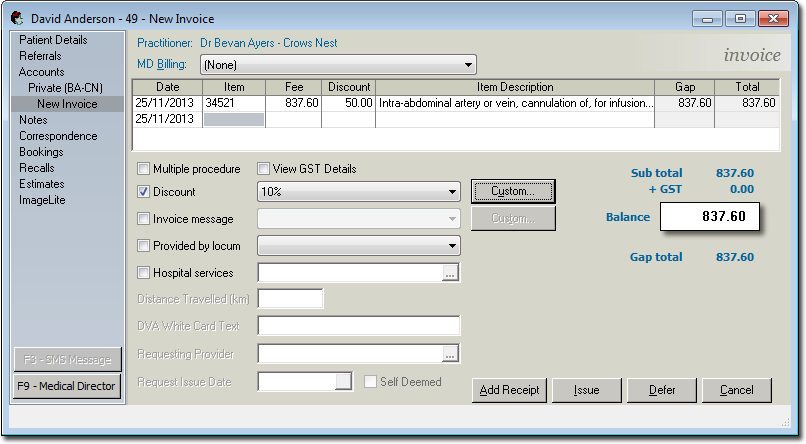Open Hospital services browse ellipsis button
Screen dimensions: 806x444
[x=450, y=273]
